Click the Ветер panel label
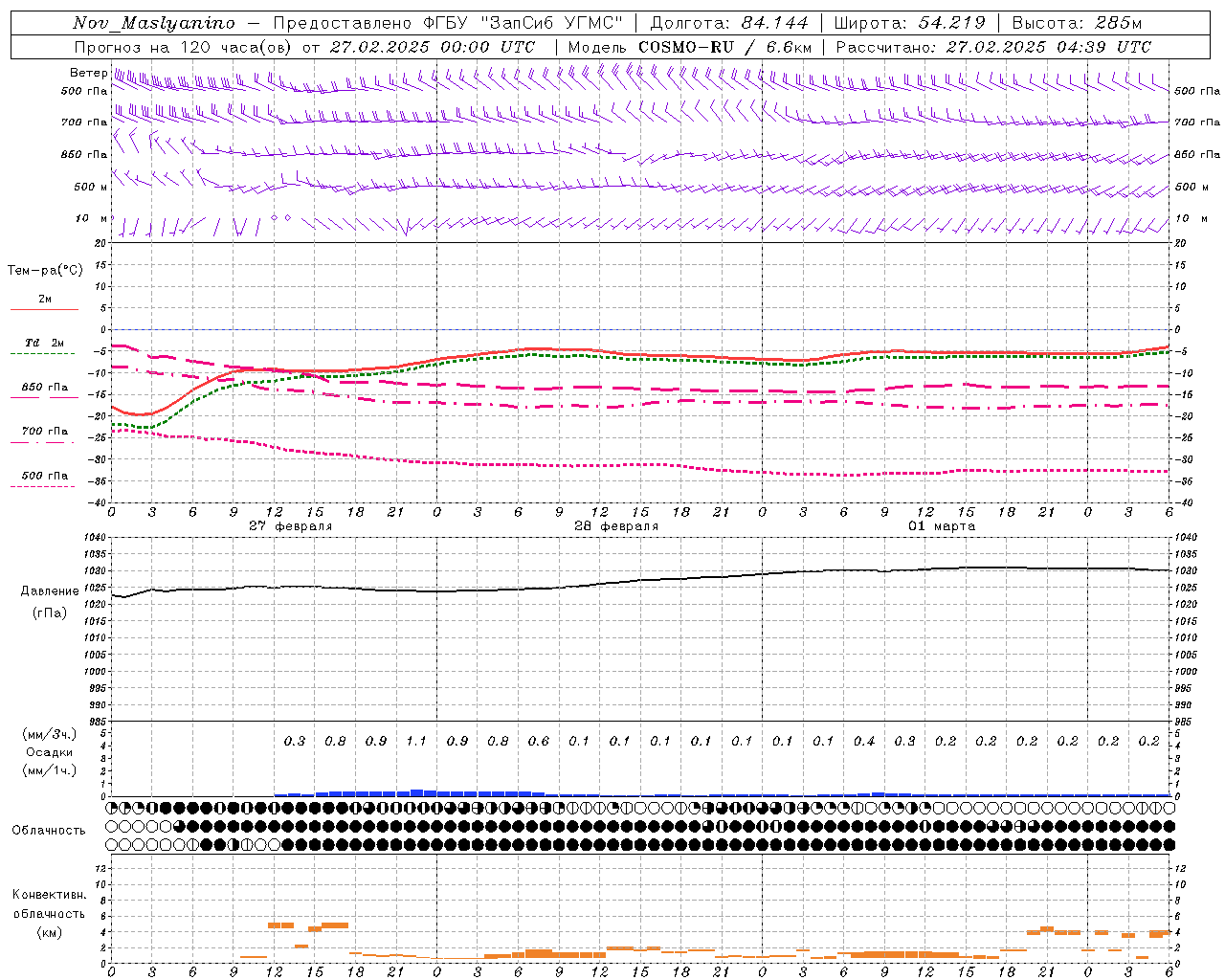 coord(88,73)
